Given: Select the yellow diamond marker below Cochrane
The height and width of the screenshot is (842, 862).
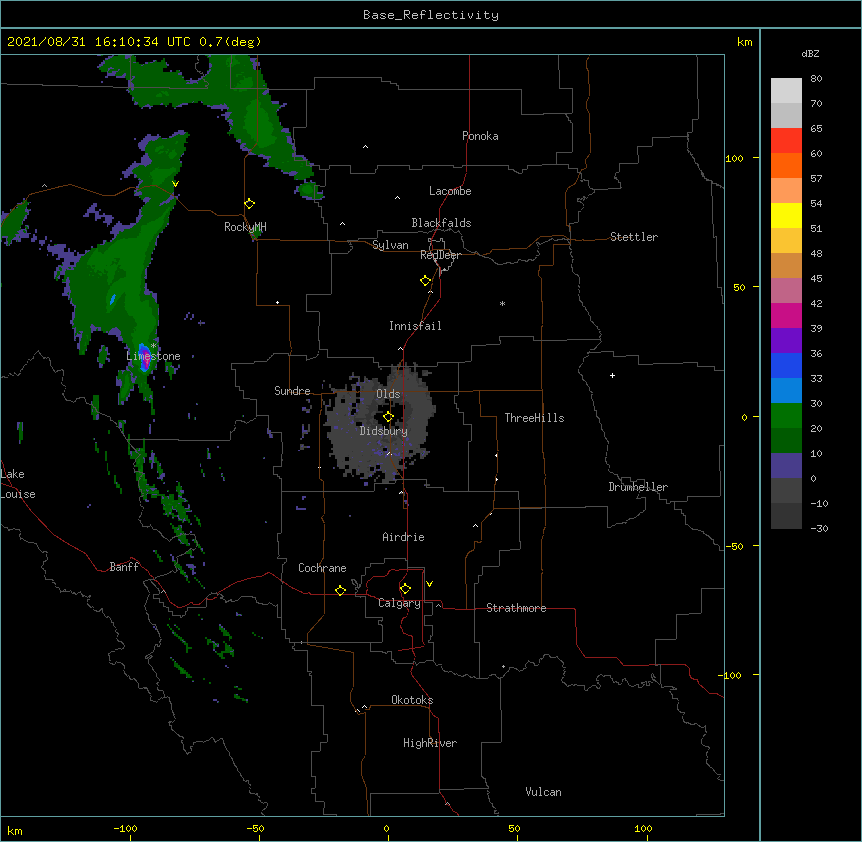Looking at the screenshot, I should coord(340,590).
